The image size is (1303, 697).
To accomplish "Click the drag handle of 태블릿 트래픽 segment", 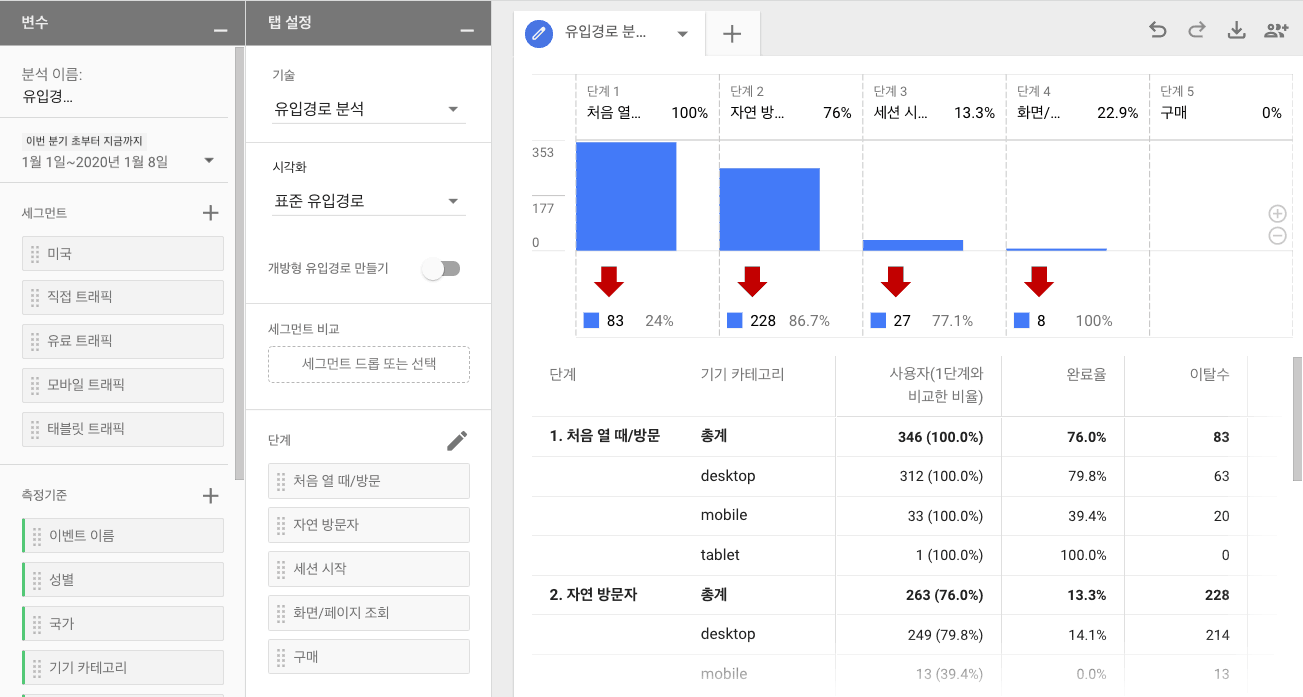I will [x=35, y=429].
